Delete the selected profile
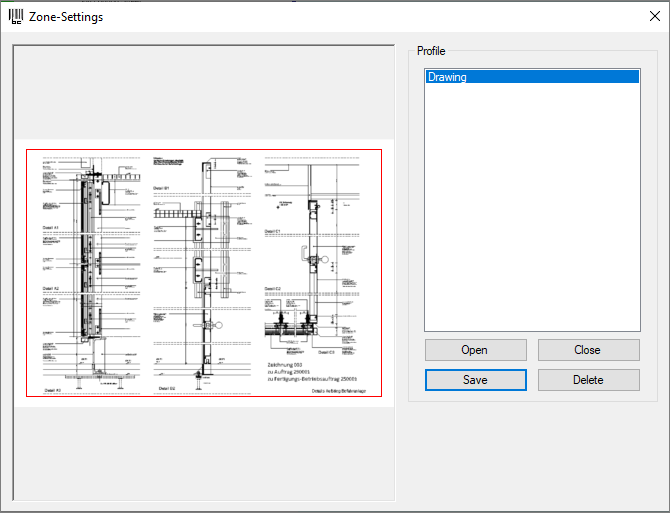The height and width of the screenshot is (513, 670). pos(588,380)
